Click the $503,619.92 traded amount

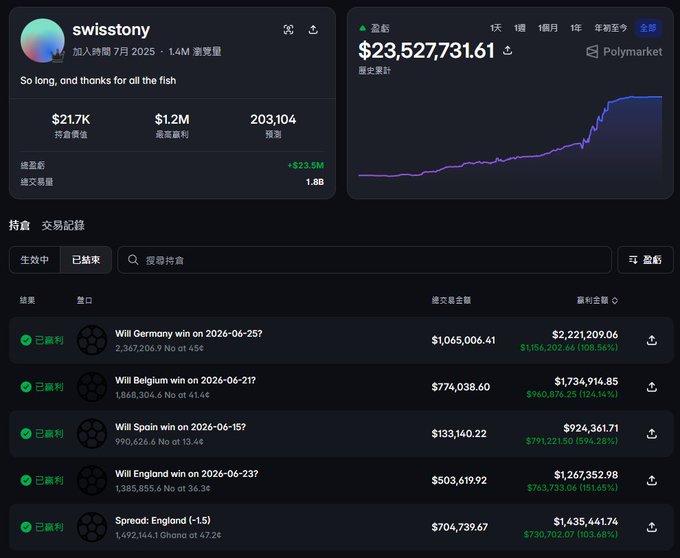(x=459, y=480)
